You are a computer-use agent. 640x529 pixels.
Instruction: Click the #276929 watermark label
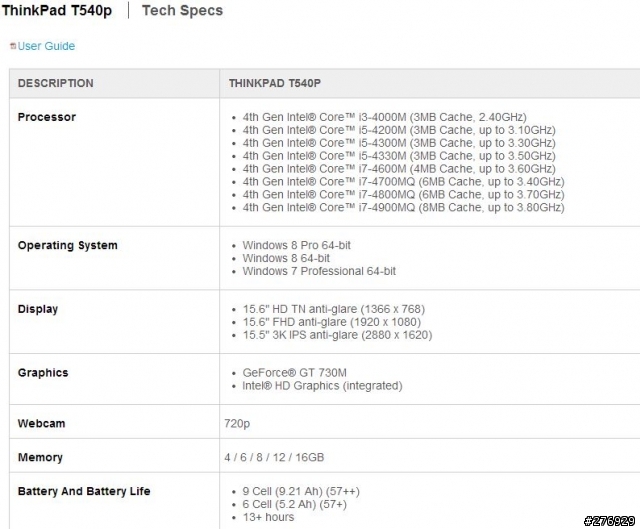(609, 521)
